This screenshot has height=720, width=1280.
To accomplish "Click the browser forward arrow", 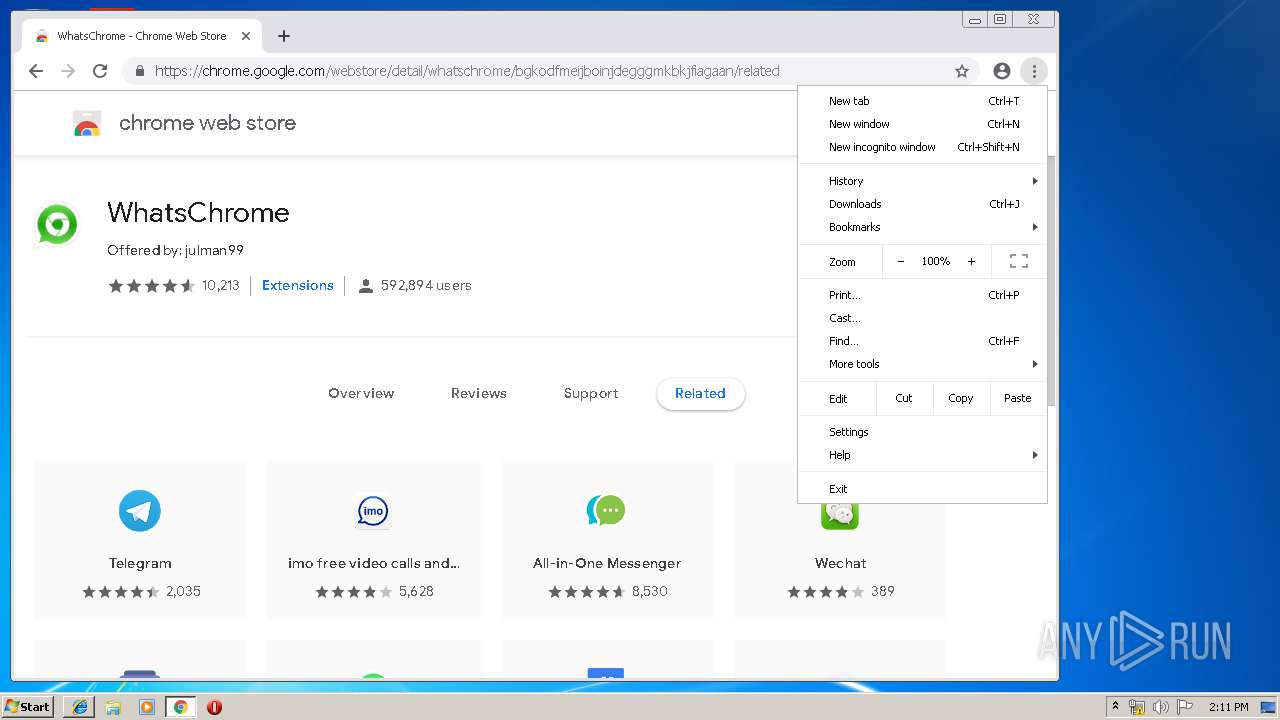I will point(68,71).
